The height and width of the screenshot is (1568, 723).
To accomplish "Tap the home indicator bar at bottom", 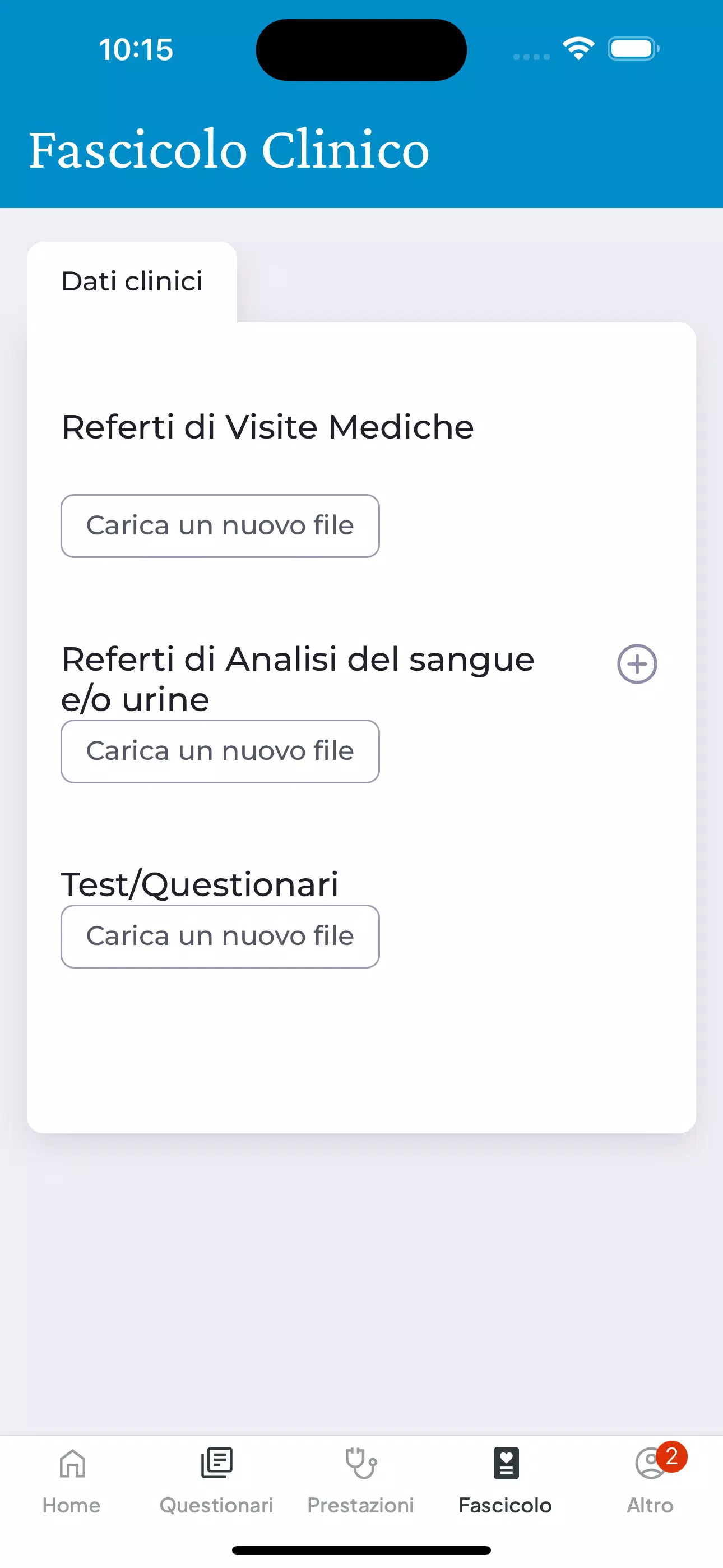I will 361,1549.
